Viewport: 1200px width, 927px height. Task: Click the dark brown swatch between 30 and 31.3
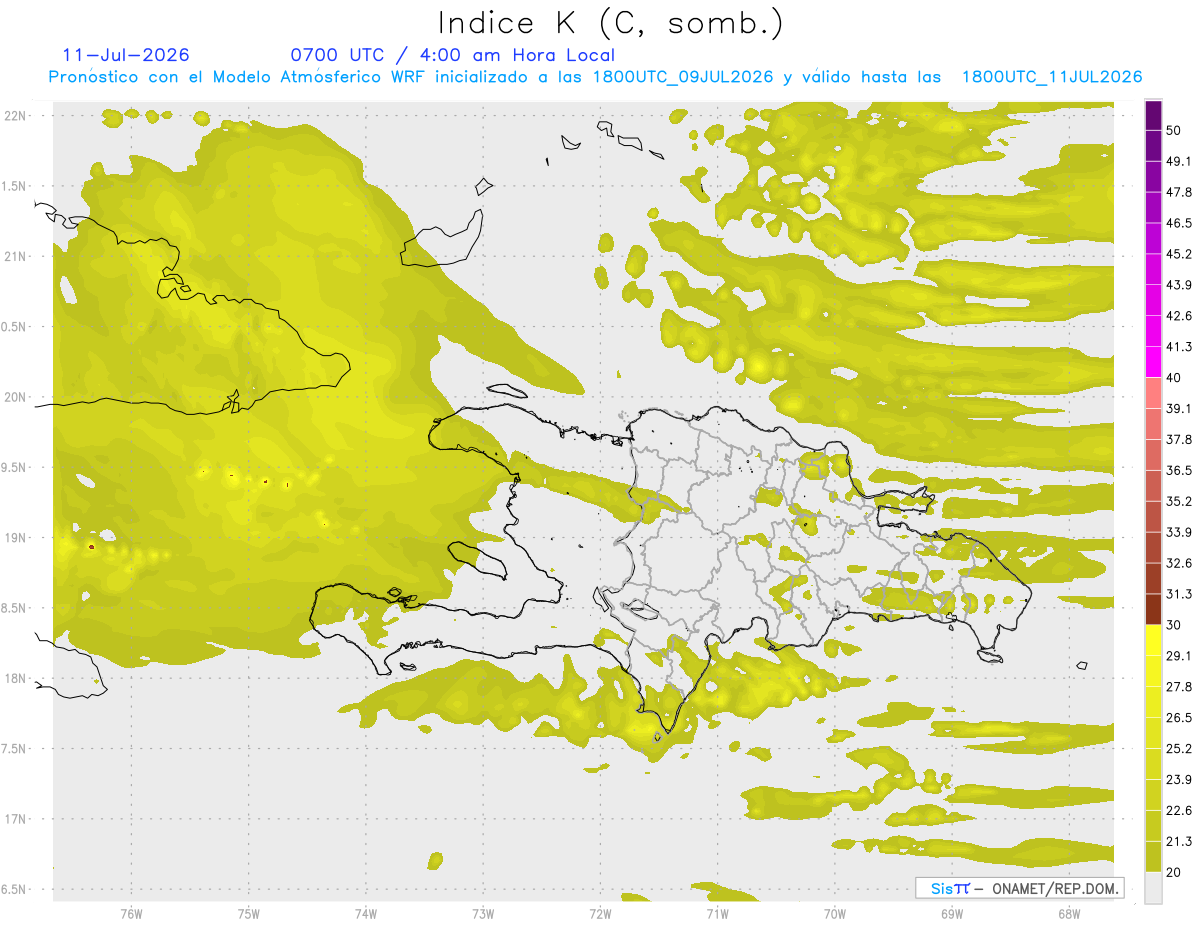click(x=1154, y=609)
